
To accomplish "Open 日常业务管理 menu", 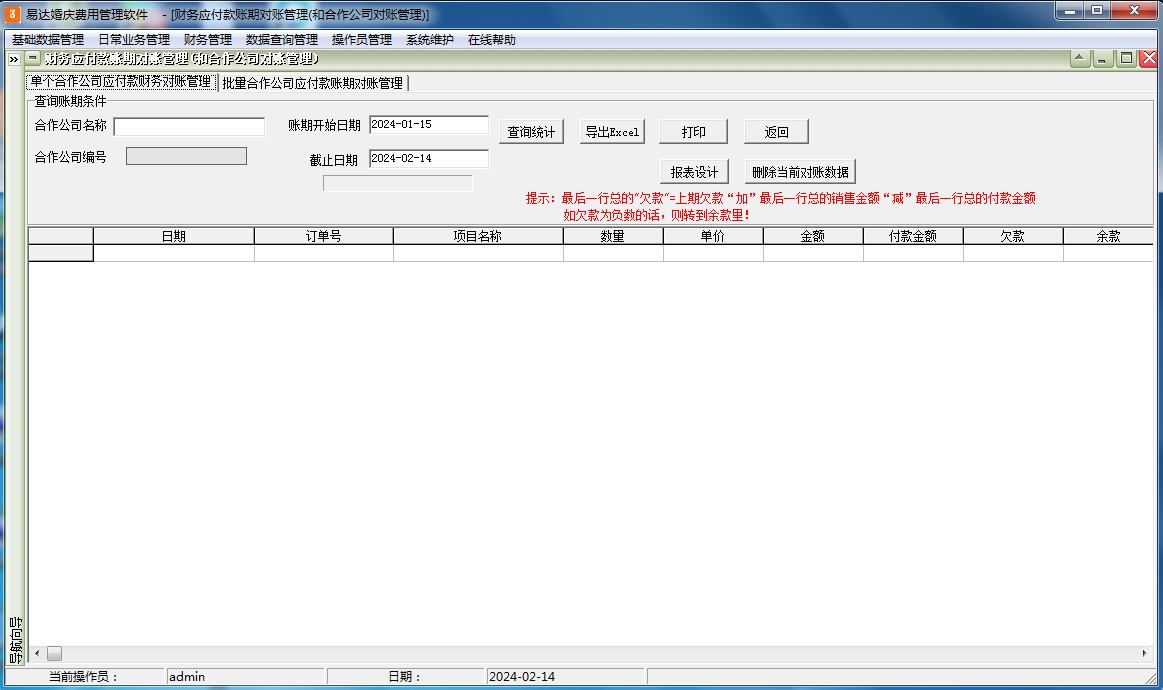I will coord(134,39).
